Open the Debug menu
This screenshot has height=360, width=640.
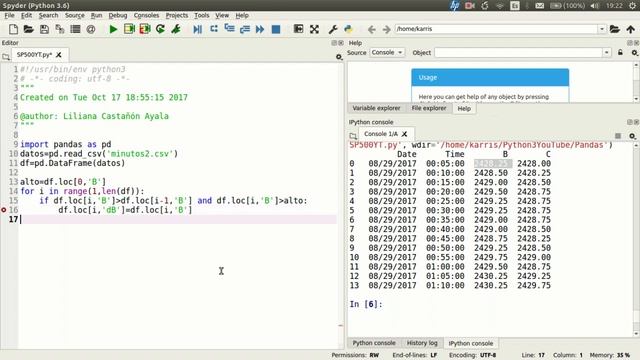[118, 15]
